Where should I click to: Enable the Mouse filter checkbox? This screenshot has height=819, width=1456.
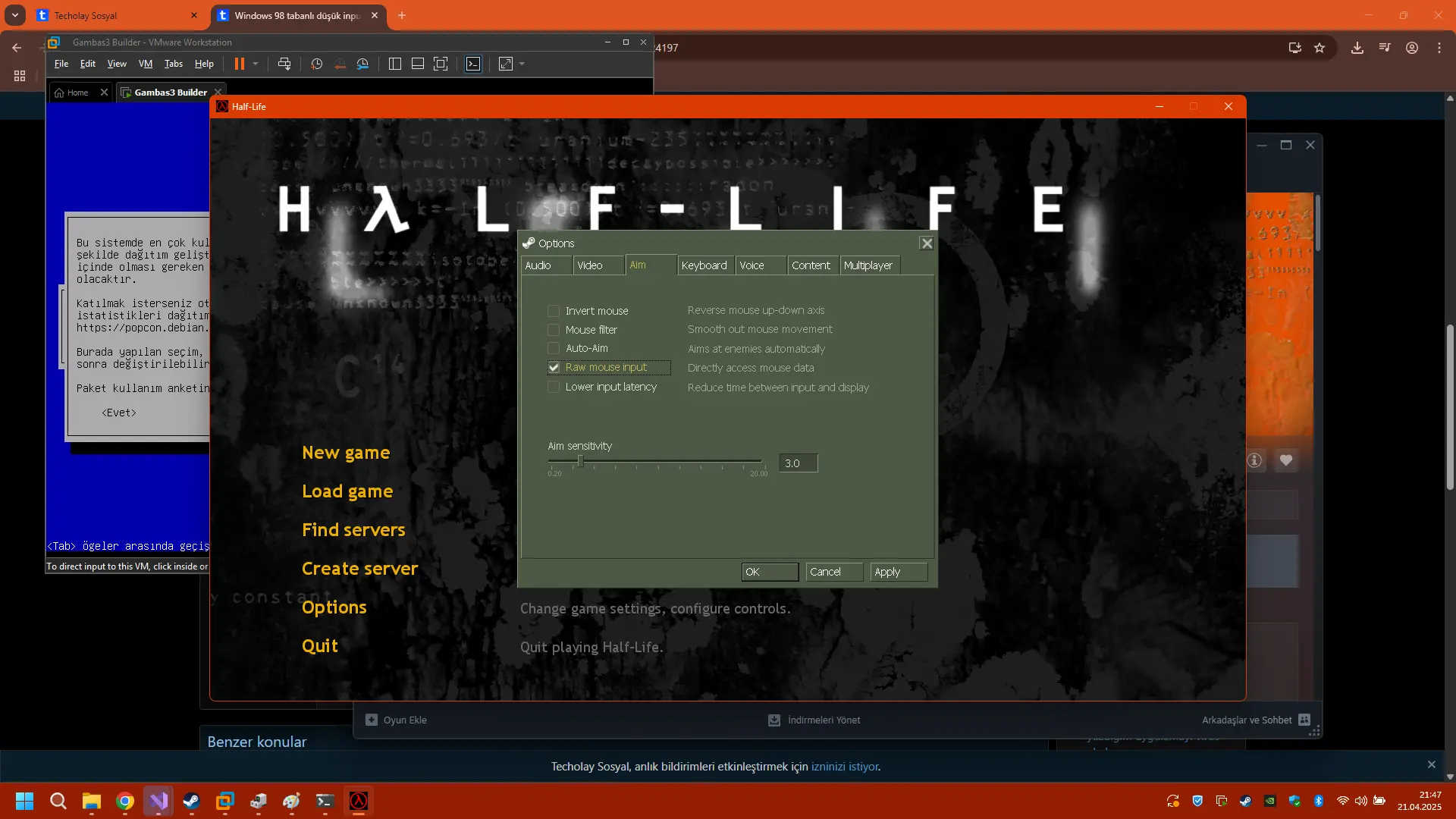tap(554, 330)
